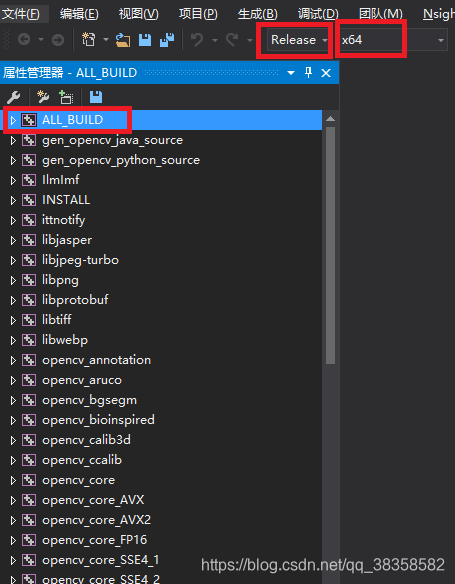Open the undo history dropdown arrow
Screen dimensions: 455x584
(215, 39)
